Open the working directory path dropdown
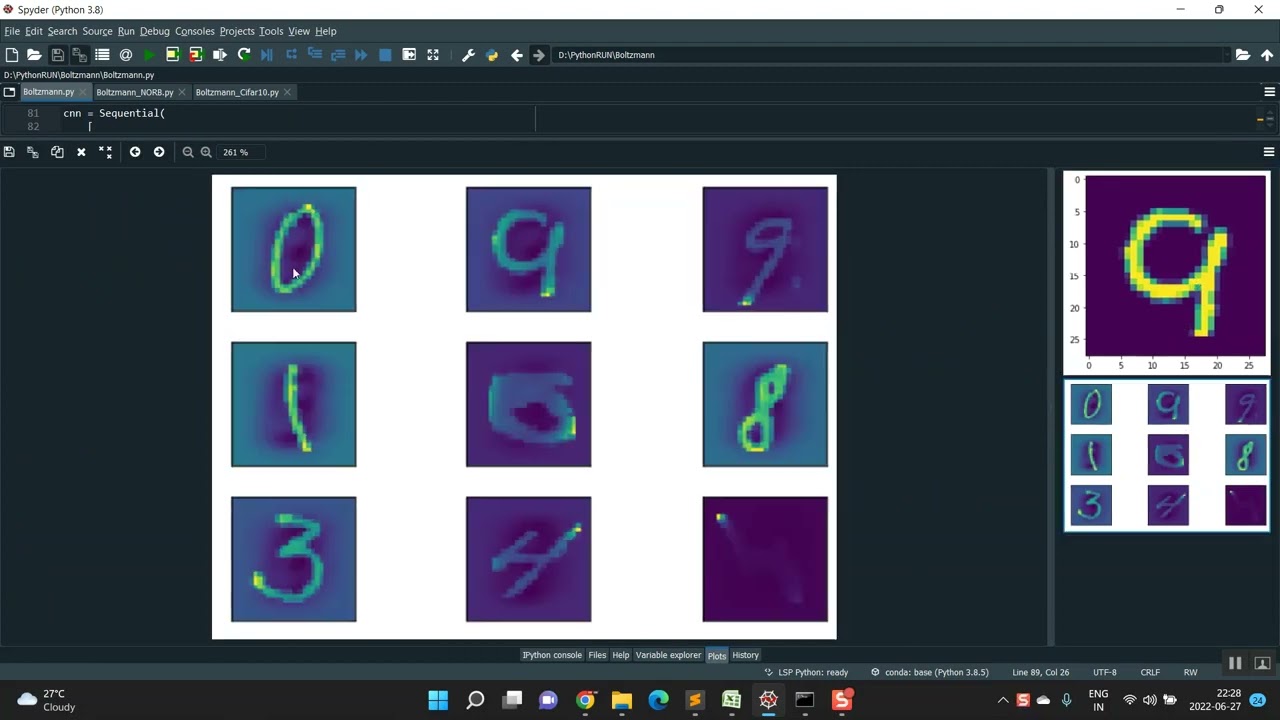Viewport: 1280px width, 720px height. point(1226,55)
